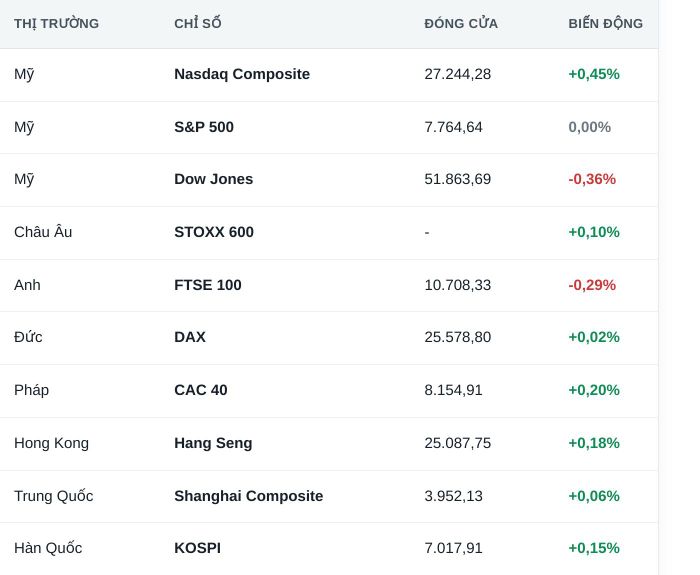Select the STOXX 600 index name

[x=214, y=232]
